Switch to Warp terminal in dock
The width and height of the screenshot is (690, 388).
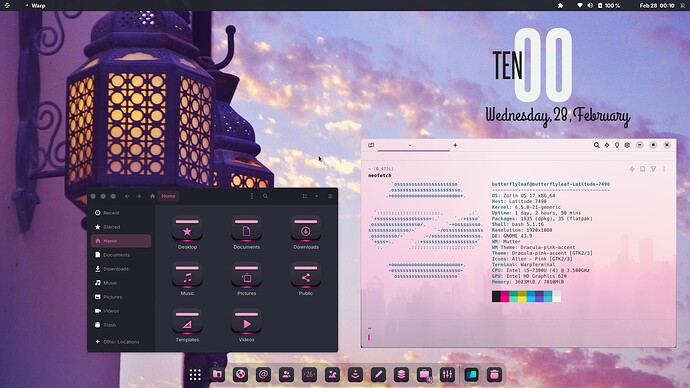[x=471, y=375]
